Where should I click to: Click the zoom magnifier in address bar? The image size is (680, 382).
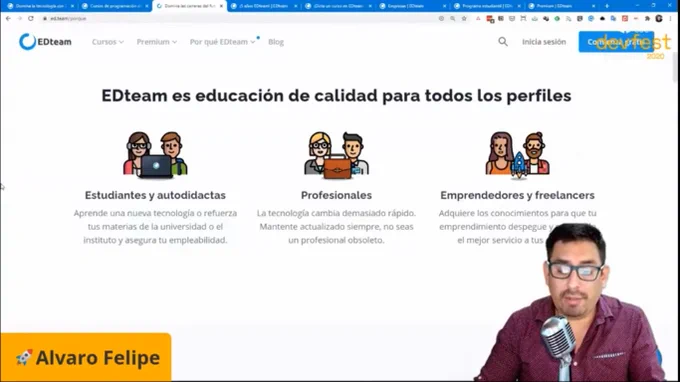tap(453, 19)
